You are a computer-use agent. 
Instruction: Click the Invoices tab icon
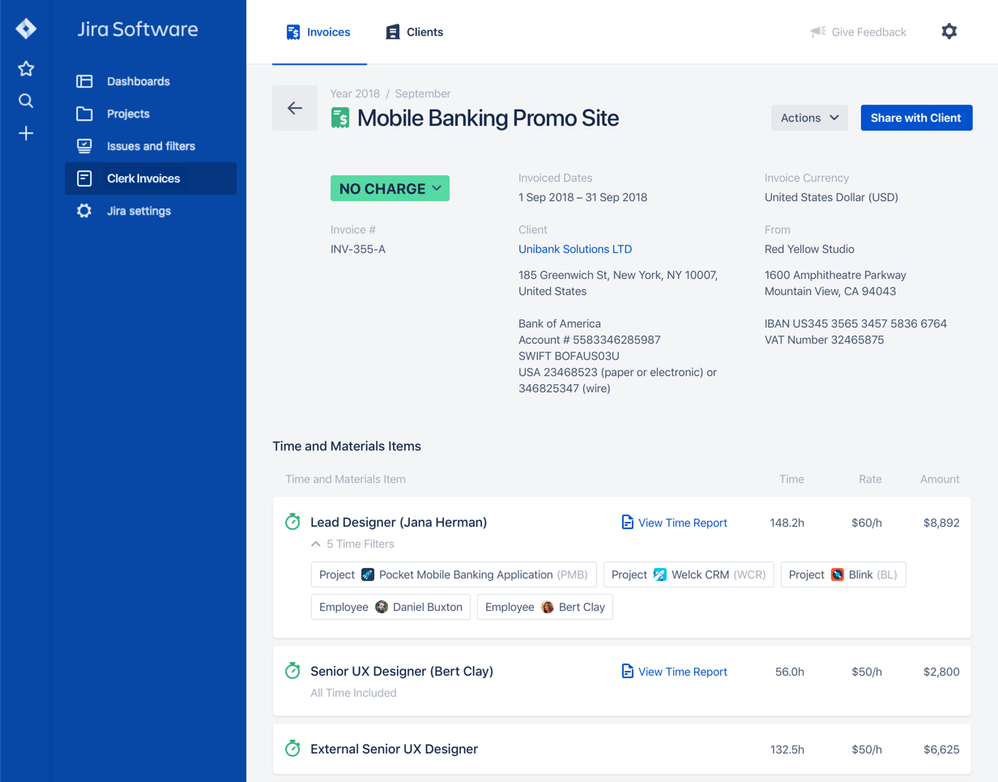[293, 32]
